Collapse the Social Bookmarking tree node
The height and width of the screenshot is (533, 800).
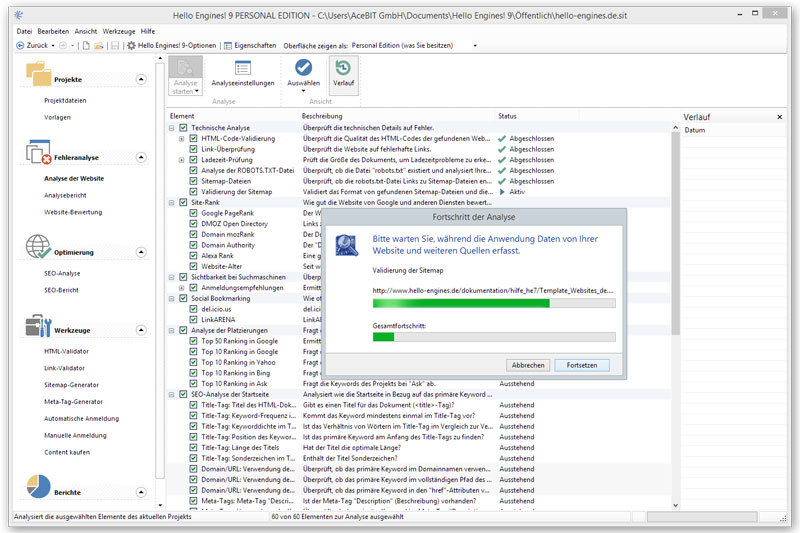pos(172,298)
